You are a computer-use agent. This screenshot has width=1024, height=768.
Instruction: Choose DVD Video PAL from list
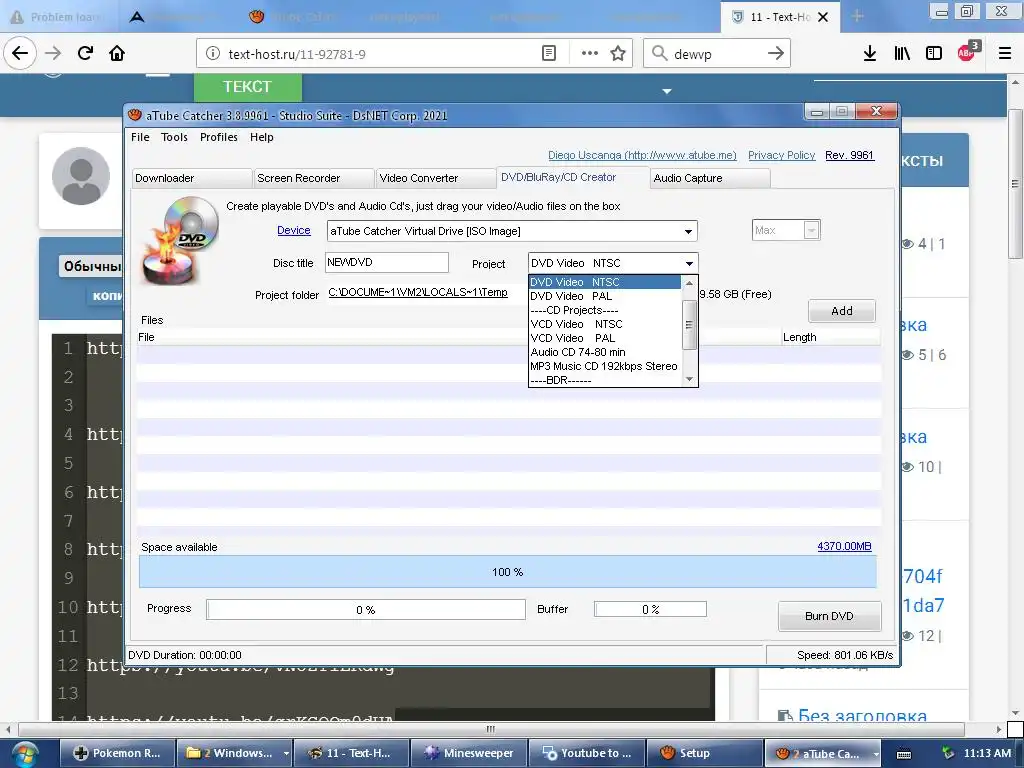pos(604,296)
